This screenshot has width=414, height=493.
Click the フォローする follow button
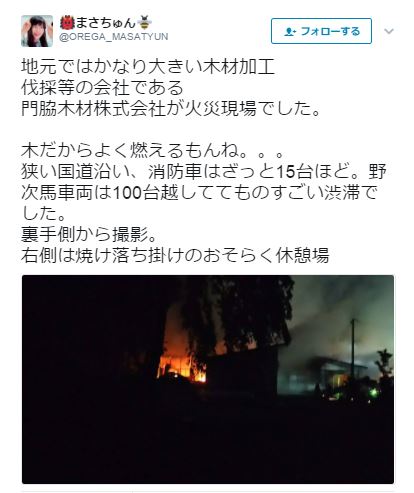click(x=321, y=31)
